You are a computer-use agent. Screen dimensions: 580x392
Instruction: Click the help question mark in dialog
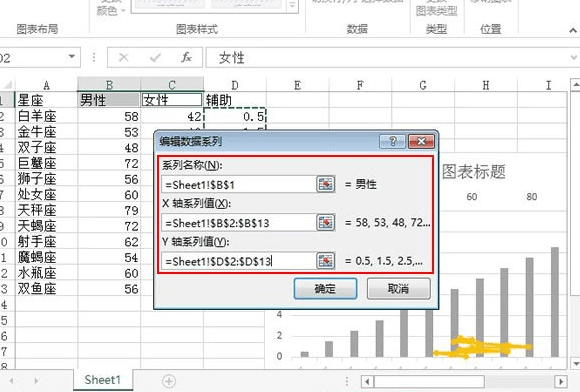click(x=393, y=141)
